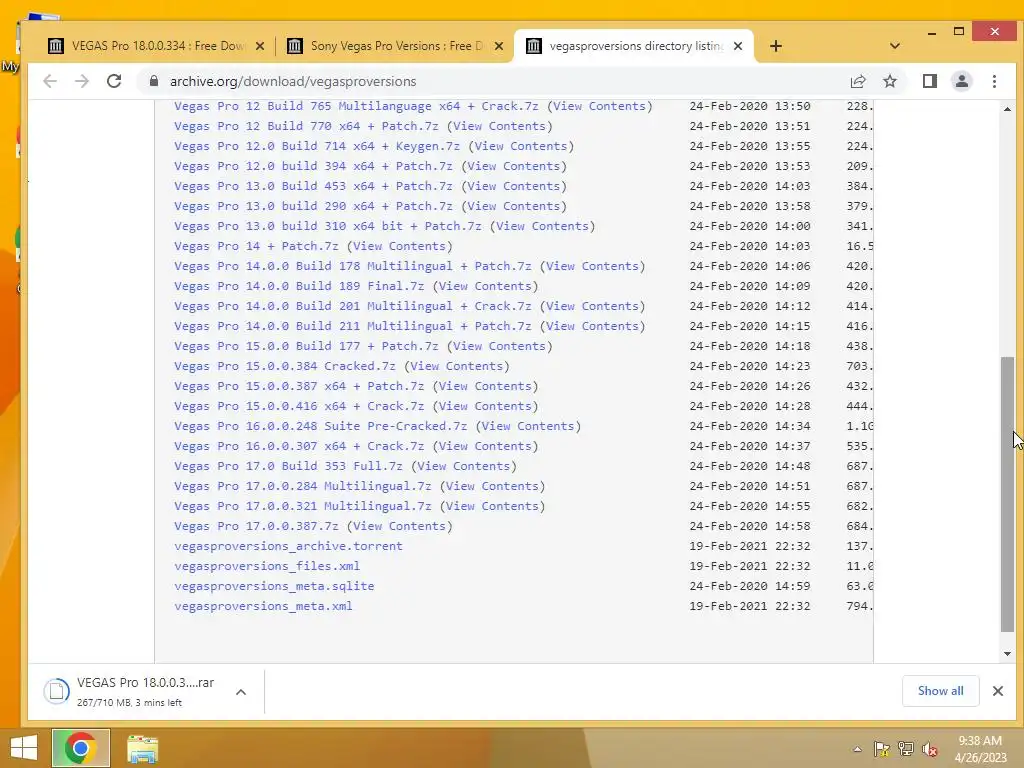Show all downloads
The image size is (1024, 768).
tap(940, 691)
